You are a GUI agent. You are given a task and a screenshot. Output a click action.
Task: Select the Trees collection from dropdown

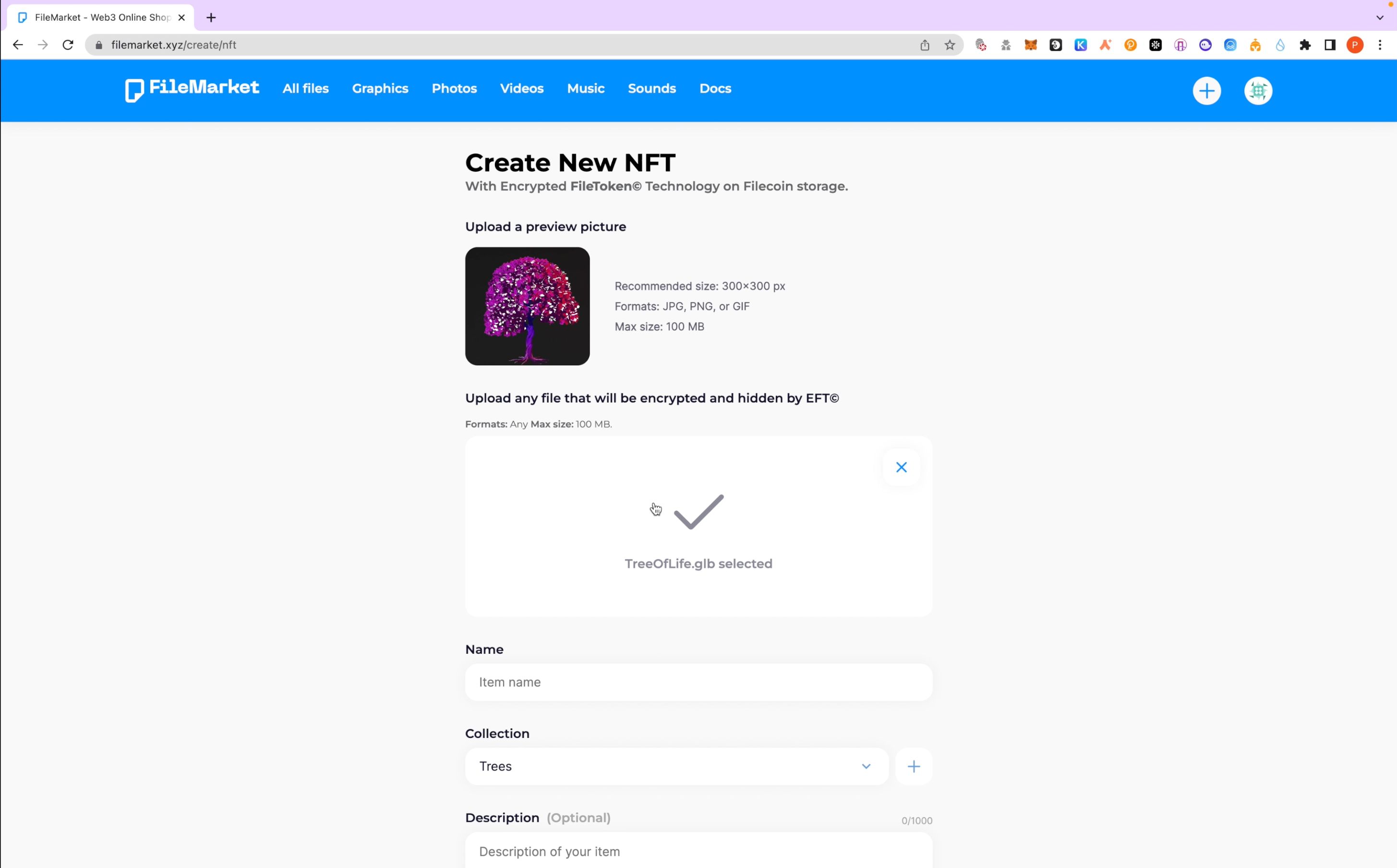675,765
